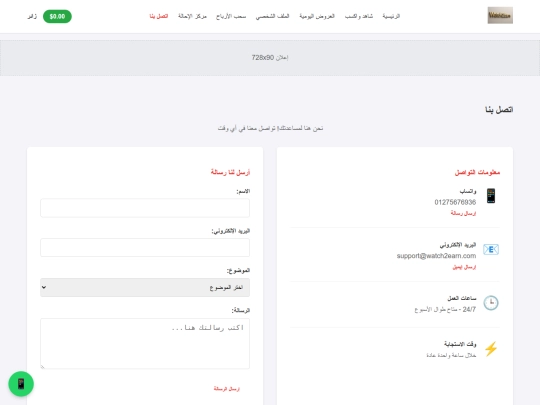The height and width of the screenshot is (405, 540).
Task: Click the email envelope icon beside البريد الإلكتروني
Action: [x=491, y=249]
